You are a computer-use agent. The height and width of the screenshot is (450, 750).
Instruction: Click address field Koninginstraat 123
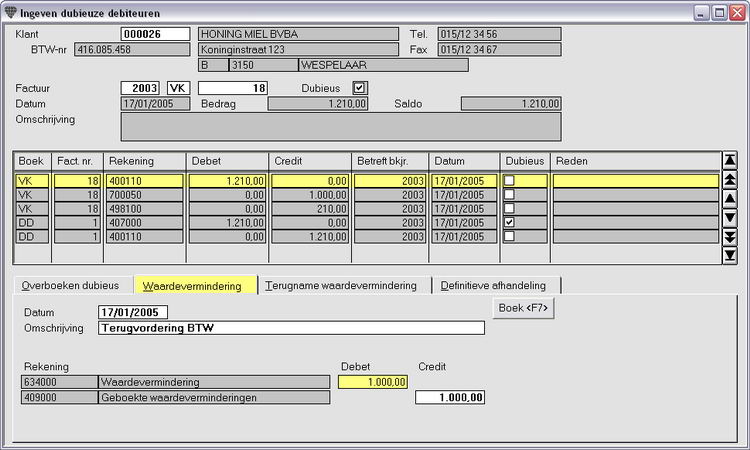(x=298, y=49)
